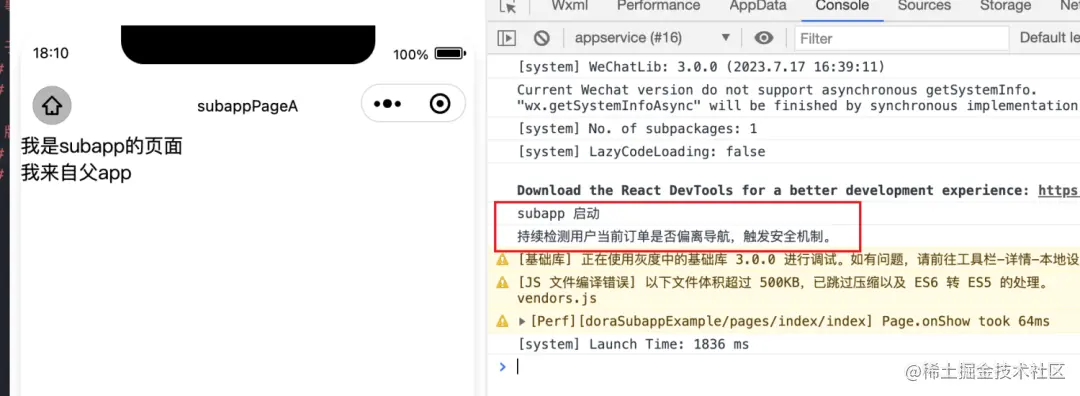Expand the Perf Page.onShow log entry
Screen dimensions: 1080x396
(x=522, y=322)
